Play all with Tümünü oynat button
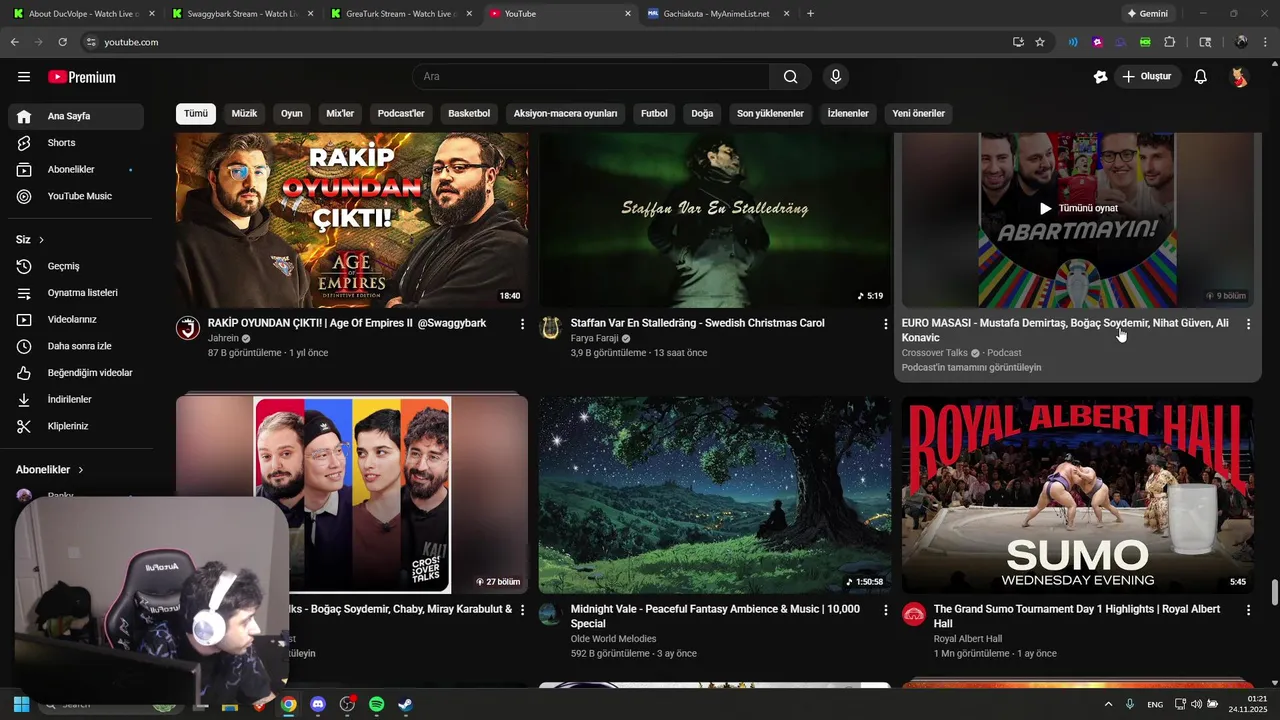This screenshot has height=720, width=1280. pyautogui.click(x=1078, y=208)
